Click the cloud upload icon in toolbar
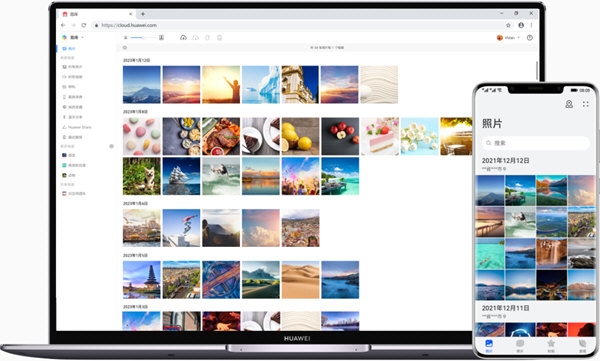Viewport: 600px width, 361px height. (183, 38)
